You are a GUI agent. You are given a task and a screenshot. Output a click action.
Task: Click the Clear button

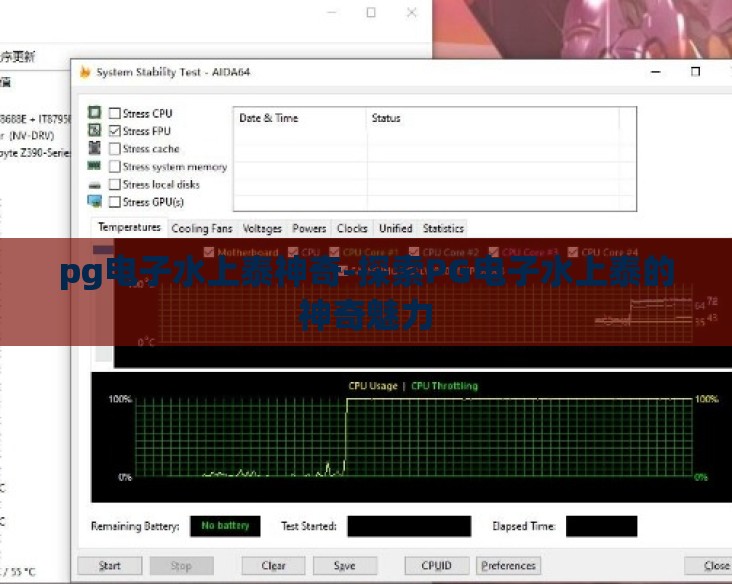click(x=273, y=566)
